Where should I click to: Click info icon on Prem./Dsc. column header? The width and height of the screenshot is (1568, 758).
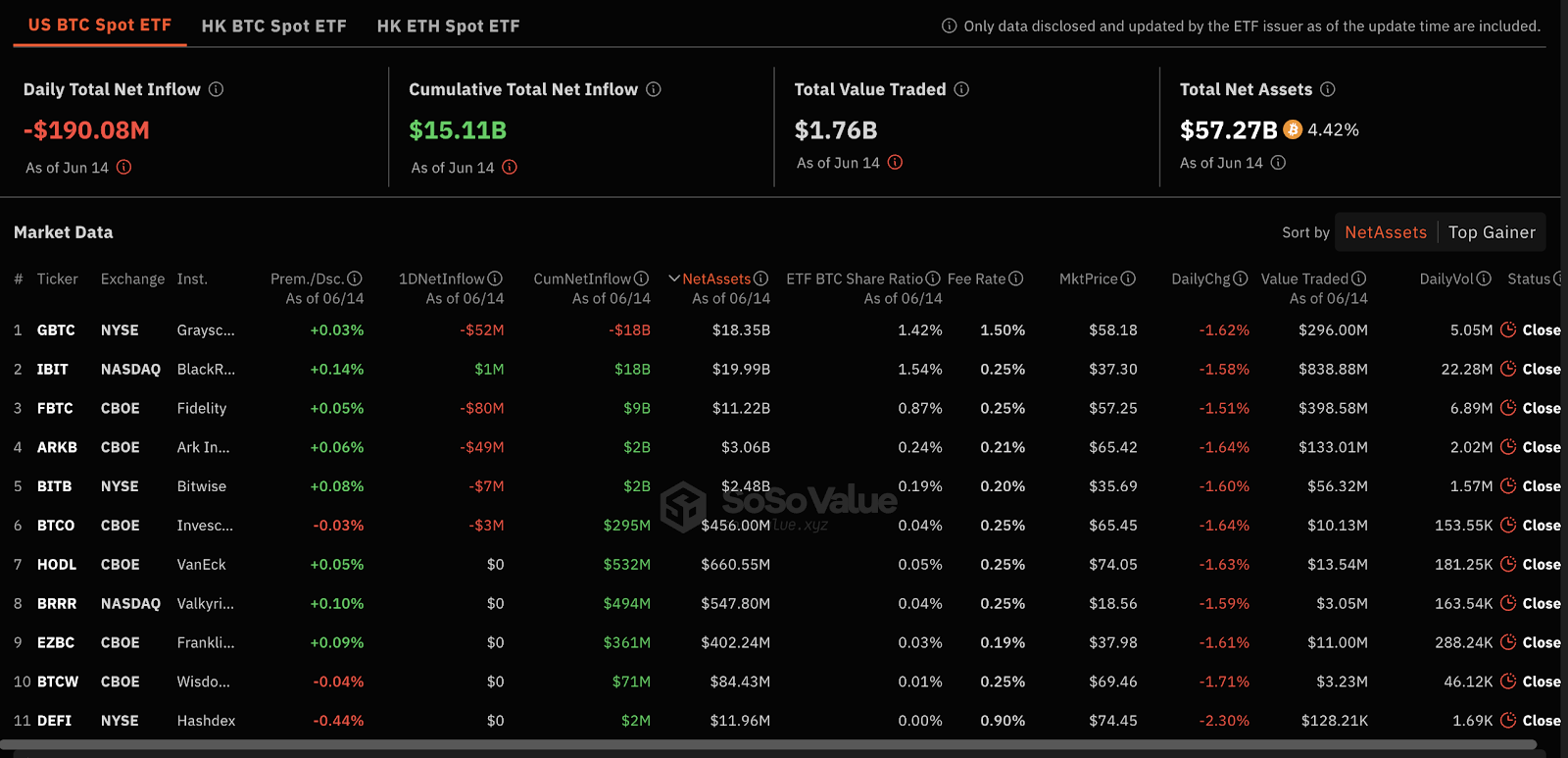coord(355,278)
